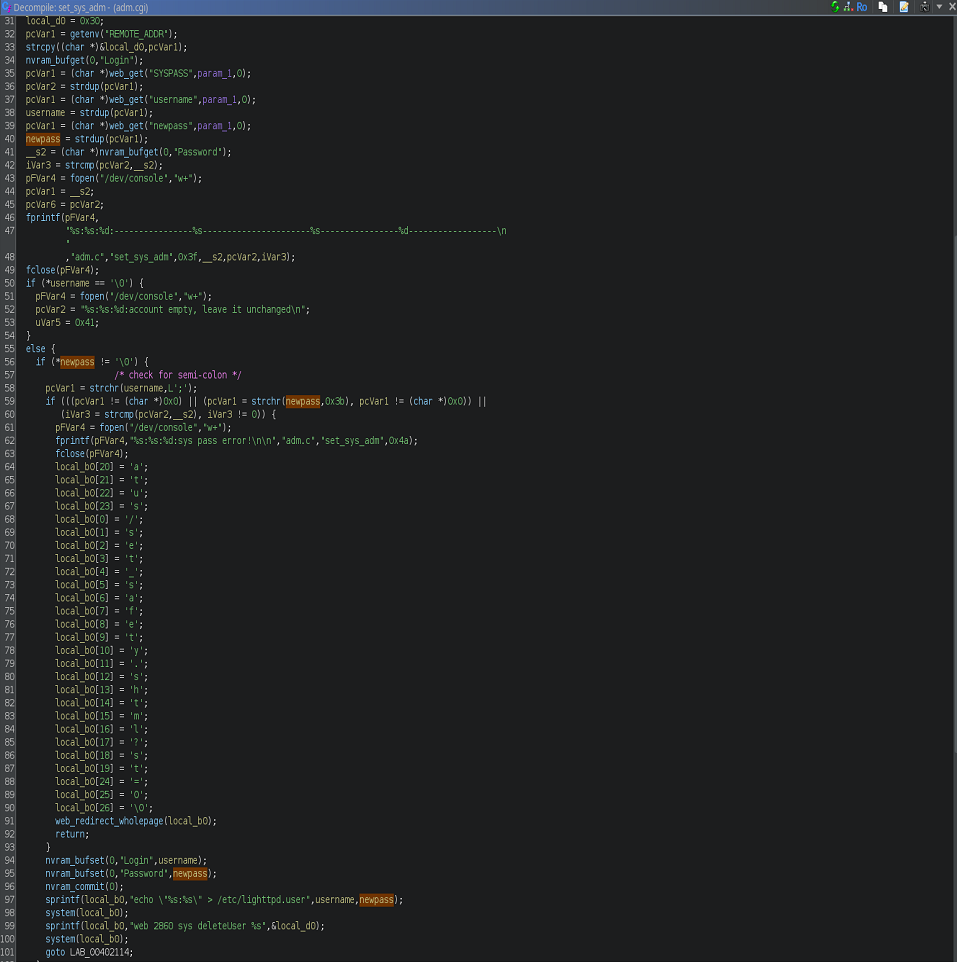Image resolution: width=957 pixels, height=962 pixels.
Task: Re-decompile with the green refresh icon
Action: 835,7
